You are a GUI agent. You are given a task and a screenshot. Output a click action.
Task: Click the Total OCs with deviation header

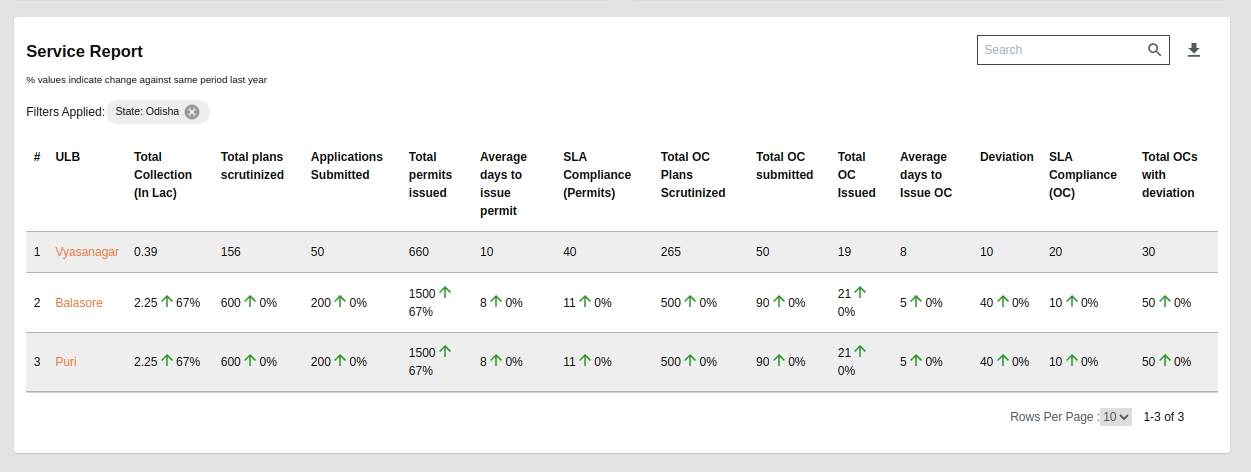[1169, 175]
